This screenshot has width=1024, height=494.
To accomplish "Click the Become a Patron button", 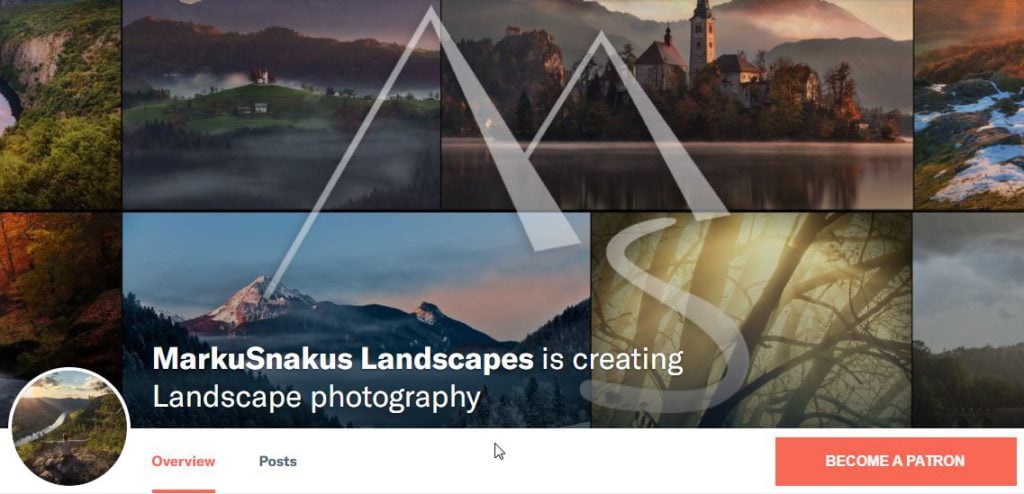I will point(895,461).
